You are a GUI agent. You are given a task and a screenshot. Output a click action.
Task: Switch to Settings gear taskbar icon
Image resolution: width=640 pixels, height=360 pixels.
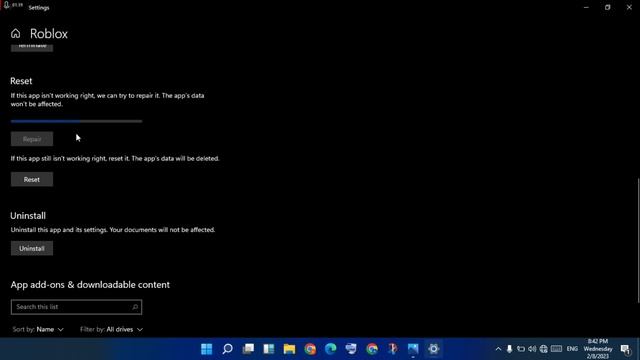[433, 349]
